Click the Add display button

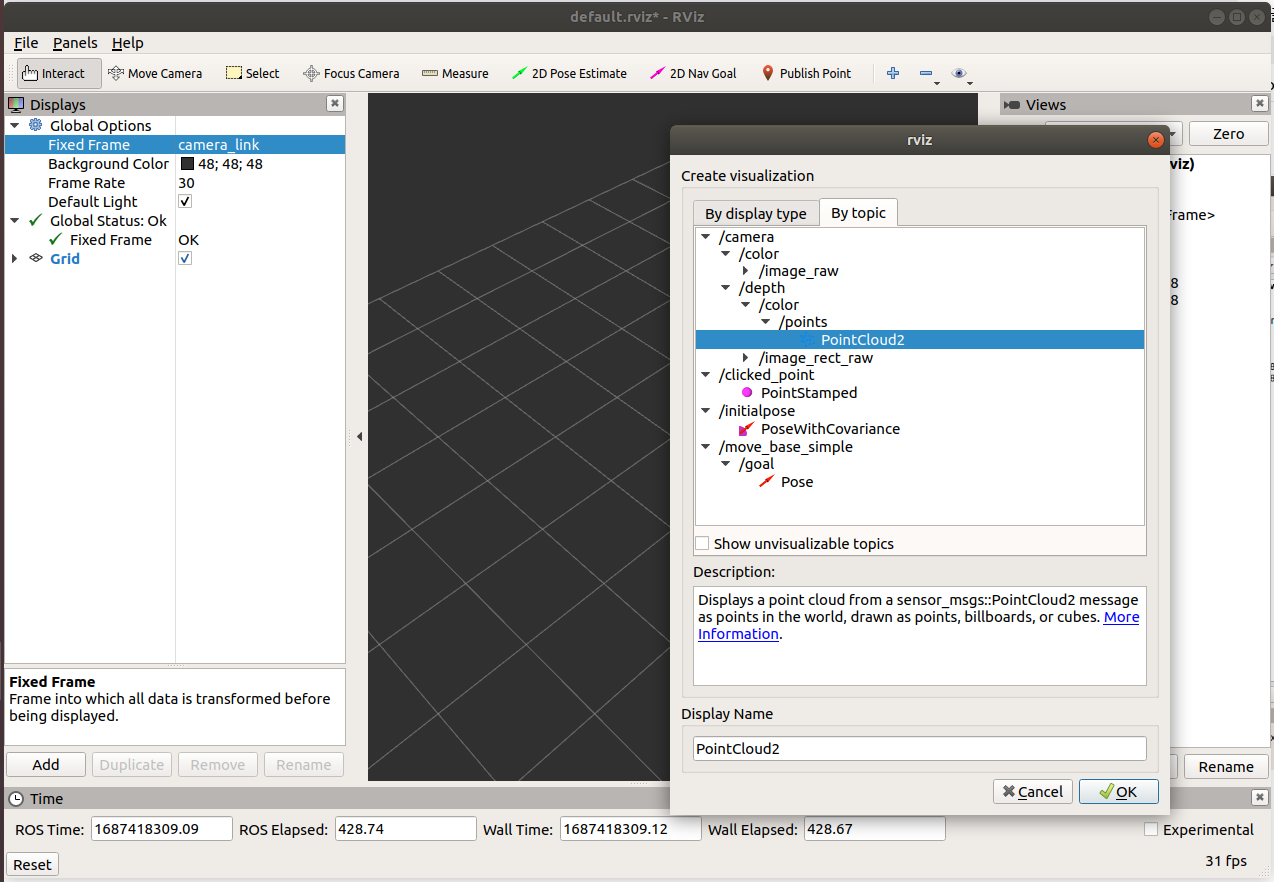(46, 764)
